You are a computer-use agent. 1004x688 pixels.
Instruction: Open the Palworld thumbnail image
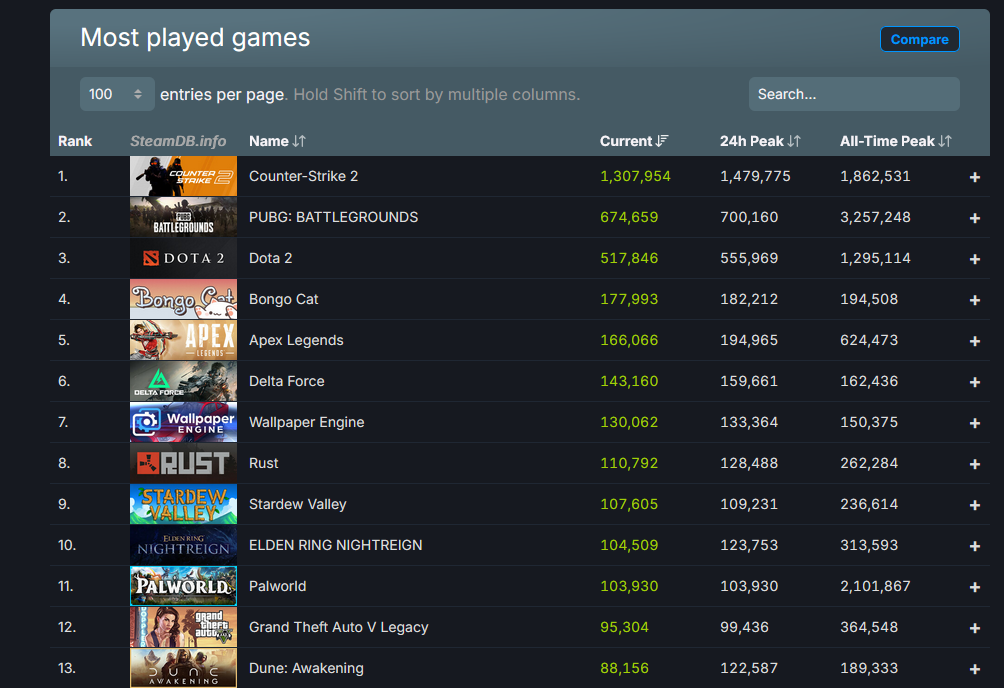(183, 586)
